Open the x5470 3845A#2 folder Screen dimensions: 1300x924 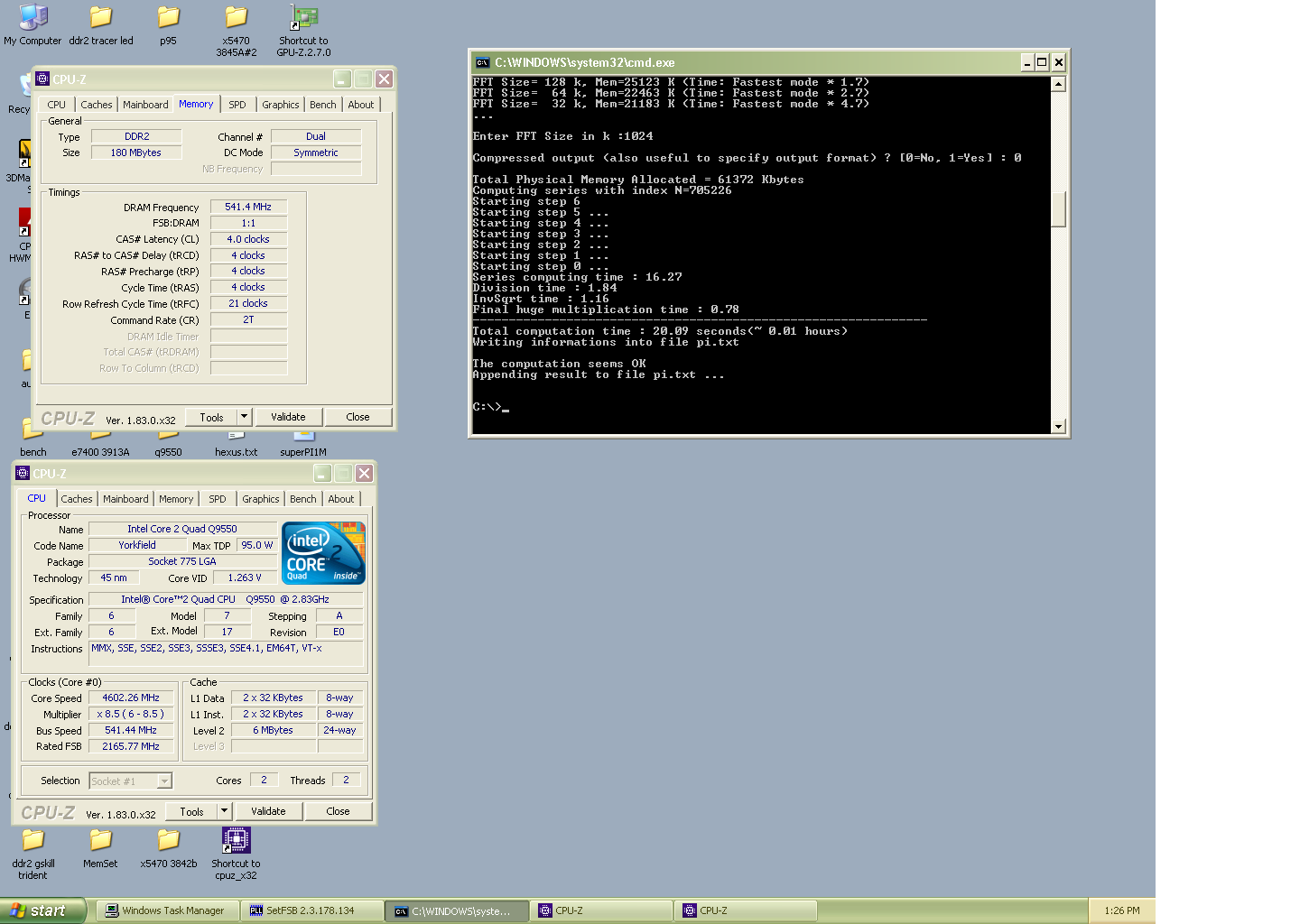[237, 30]
